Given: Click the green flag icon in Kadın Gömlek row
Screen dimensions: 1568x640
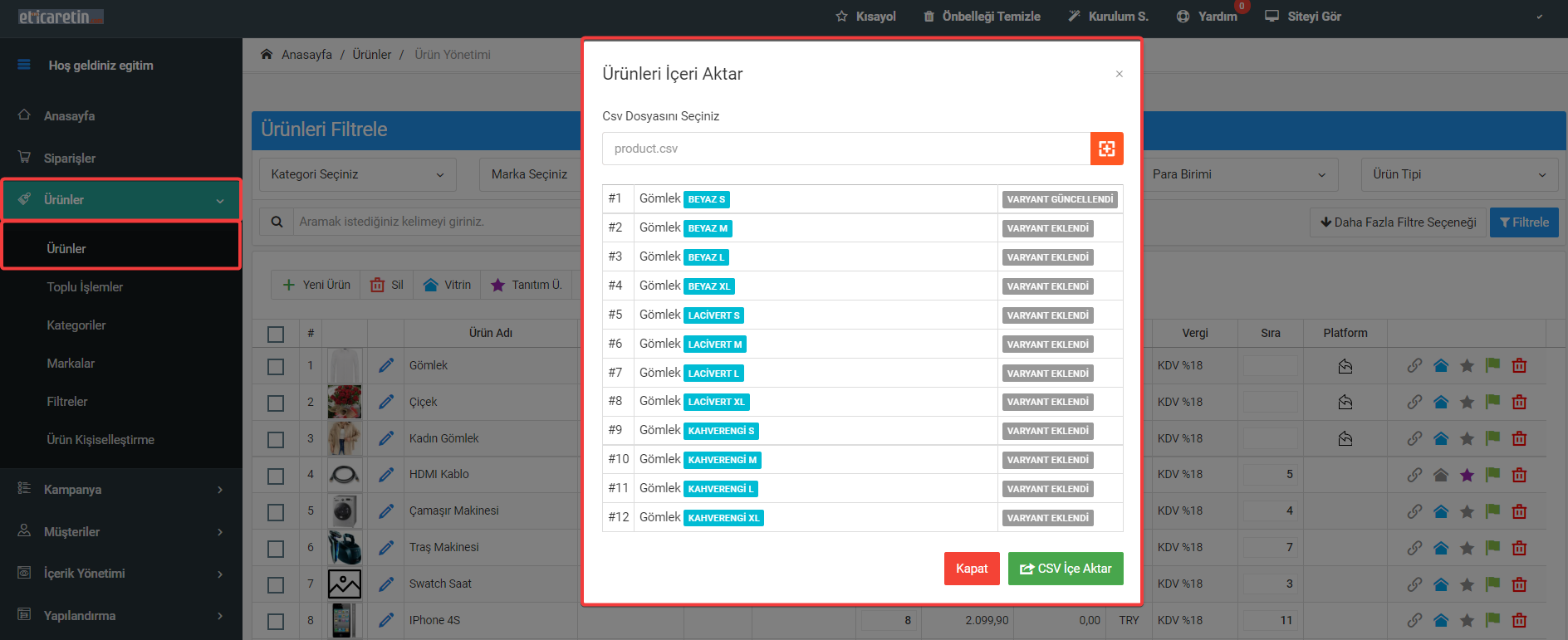Looking at the screenshot, I should click(1492, 438).
